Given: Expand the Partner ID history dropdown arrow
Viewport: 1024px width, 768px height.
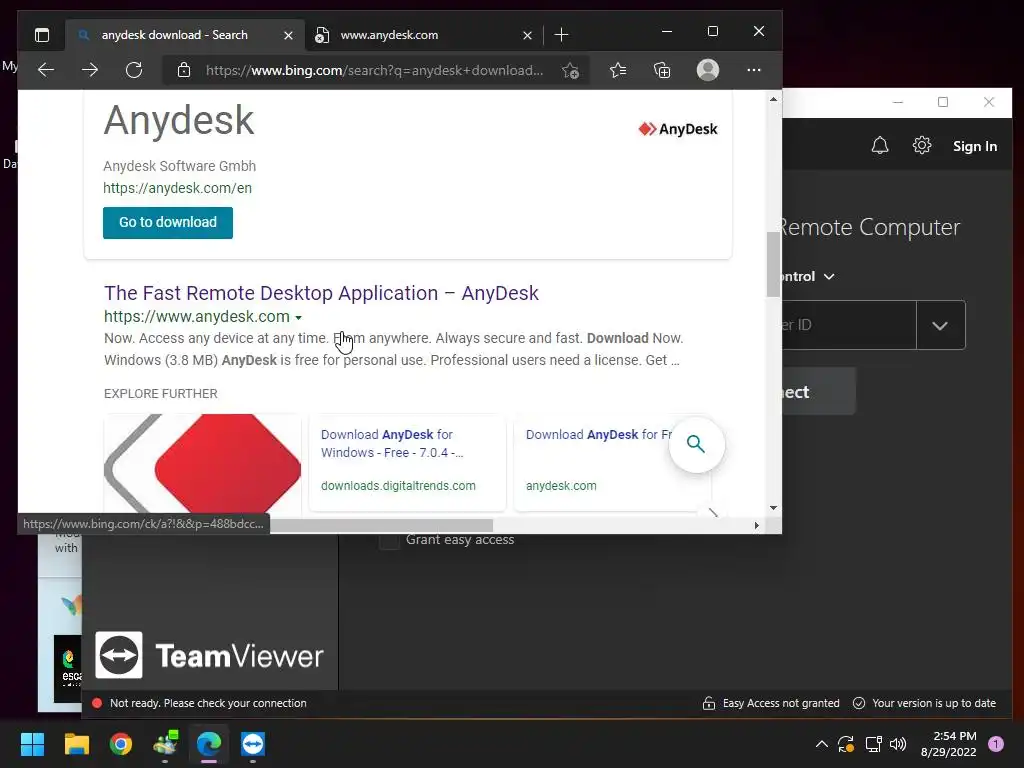Looking at the screenshot, I should tap(940, 325).
